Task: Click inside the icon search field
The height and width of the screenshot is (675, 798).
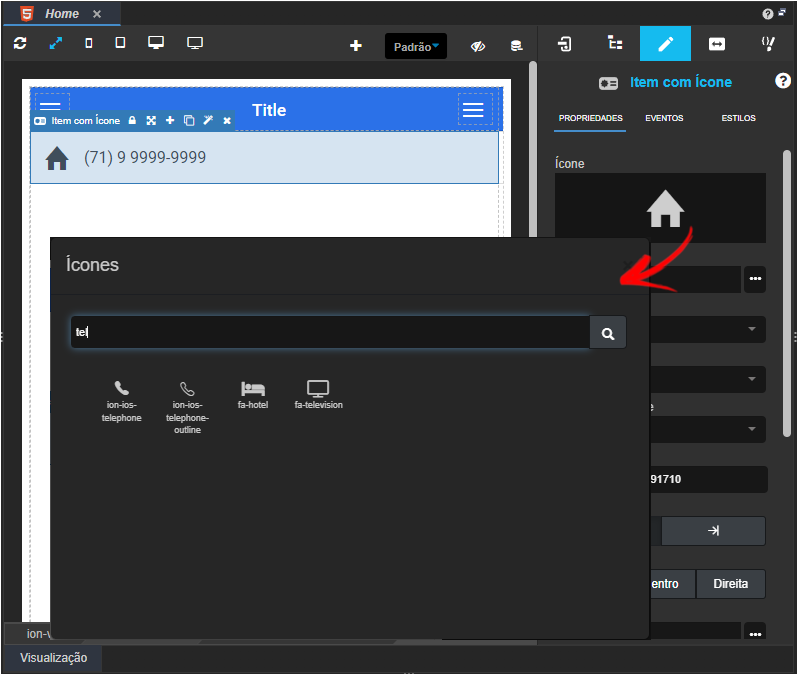Action: 330,332
